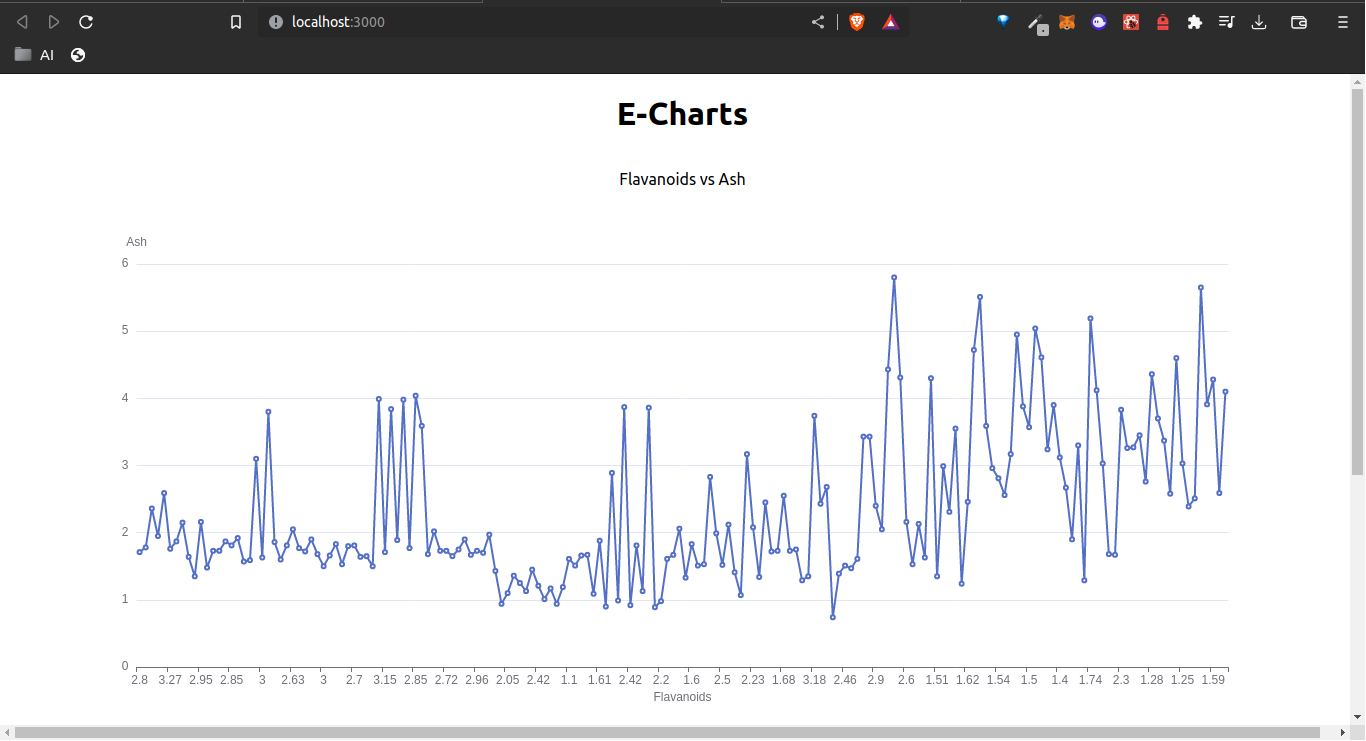This screenshot has height=741, width=1366.
Task: Click the lowest data point near 0.75
Action: click(832, 617)
